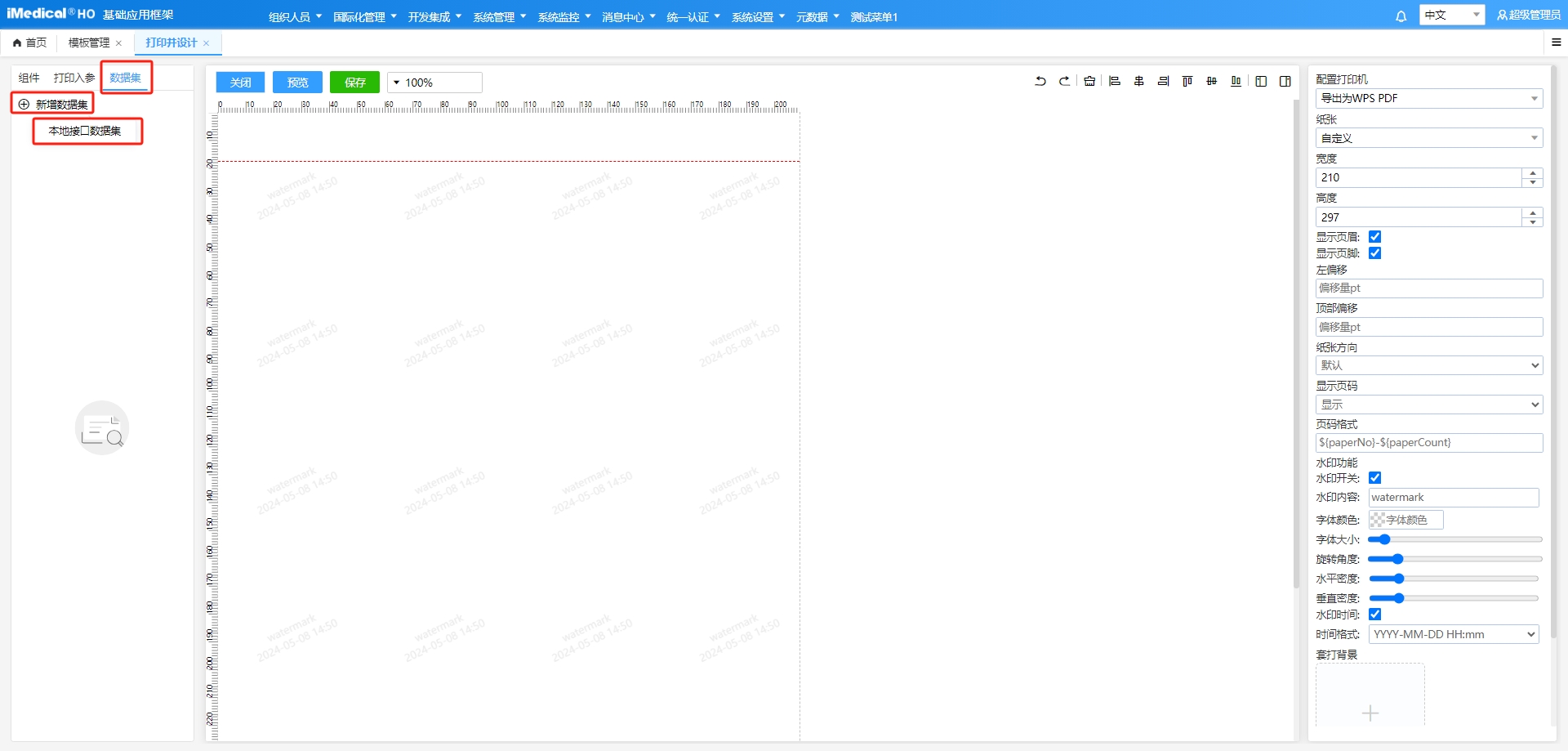Align selected elements to the left
This screenshot has width=1568, height=751.
[1114, 81]
